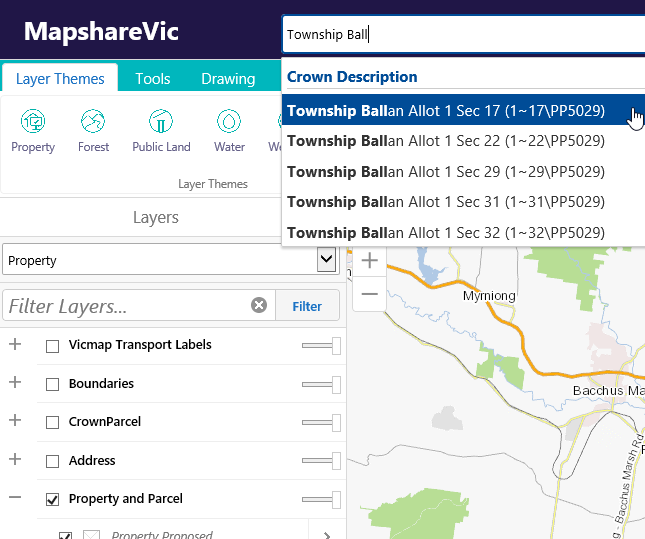Expand the CrownParcel layer group
Screen dimensions: 645x539
15,420
